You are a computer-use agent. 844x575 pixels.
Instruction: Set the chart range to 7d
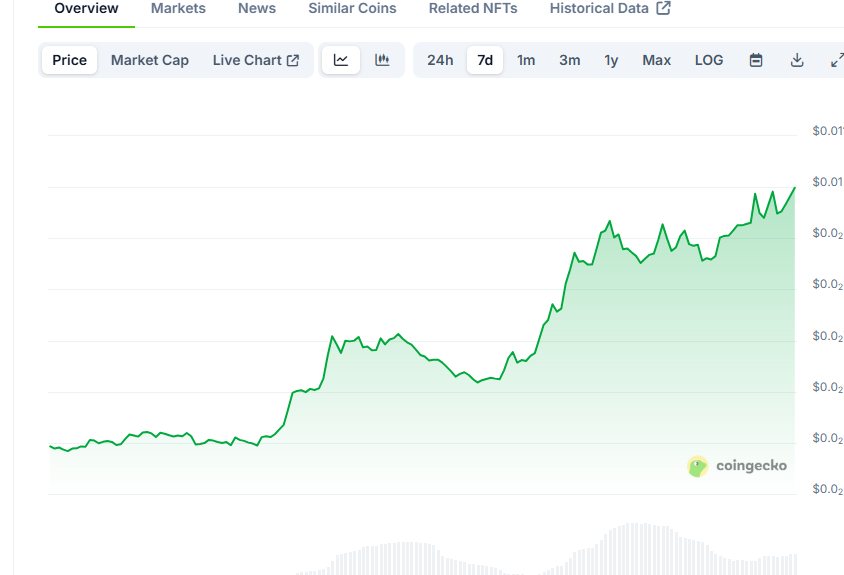[x=485, y=60]
